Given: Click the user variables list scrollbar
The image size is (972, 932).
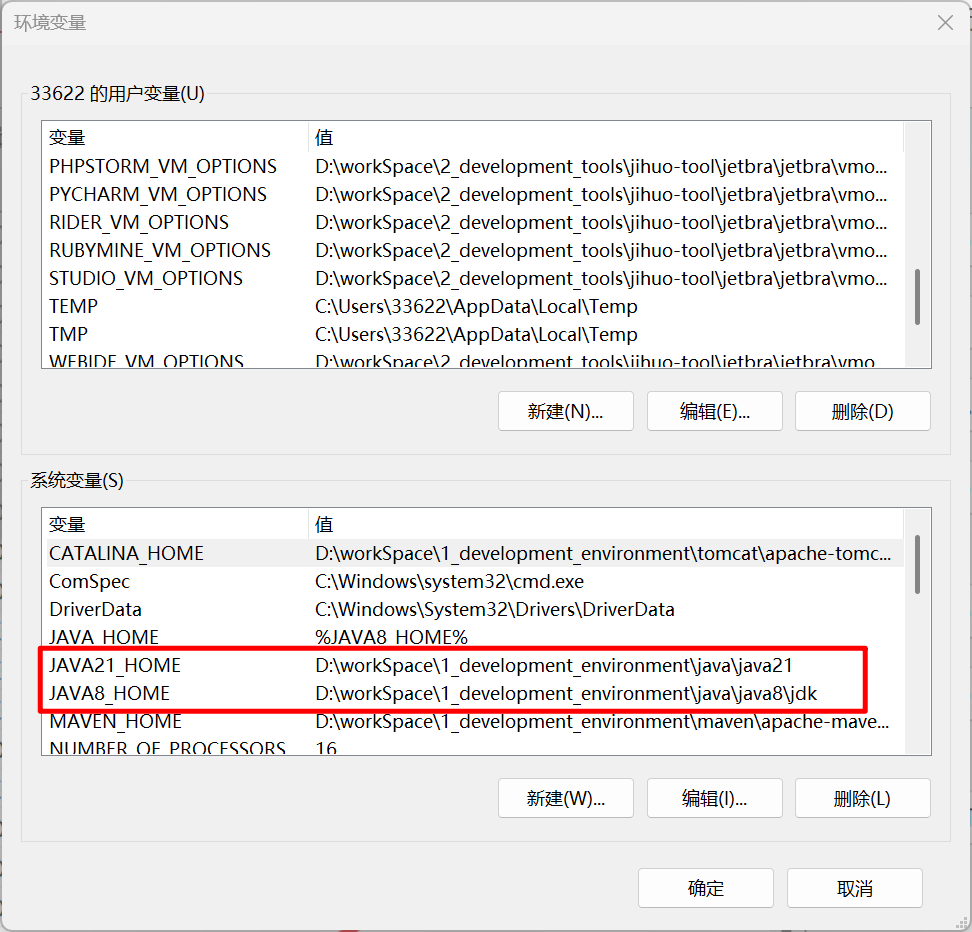Looking at the screenshot, I should (x=917, y=297).
